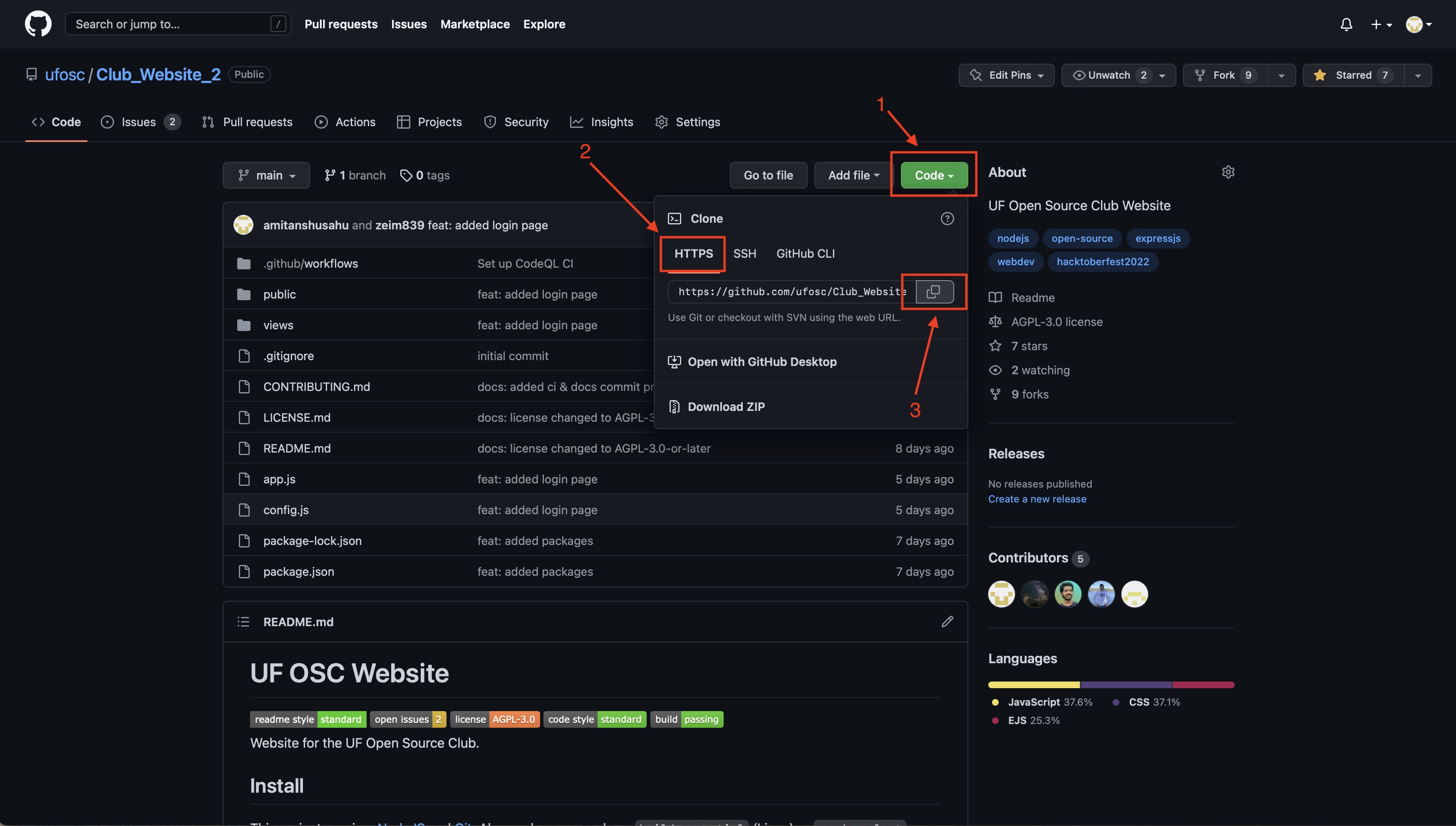Click the yellow JavaScript language bar segment
This screenshot has height=826, width=1456.
point(1034,685)
